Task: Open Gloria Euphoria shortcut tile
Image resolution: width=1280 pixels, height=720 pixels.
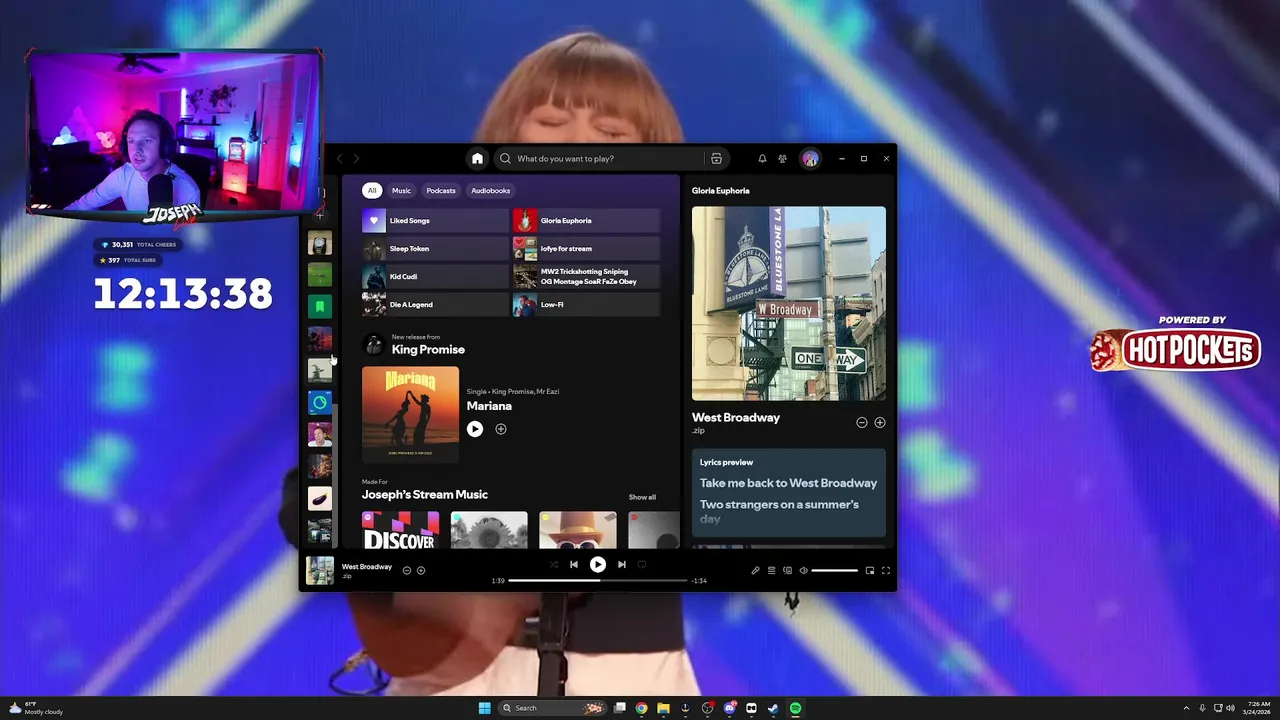Action: click(586, 220)
